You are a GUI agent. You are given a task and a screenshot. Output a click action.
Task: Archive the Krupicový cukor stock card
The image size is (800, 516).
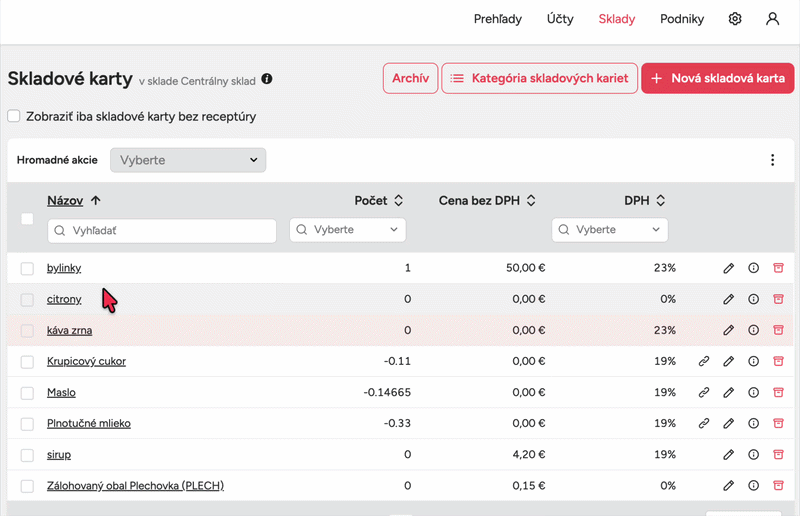pyautogui.click(x=778, y=361)
